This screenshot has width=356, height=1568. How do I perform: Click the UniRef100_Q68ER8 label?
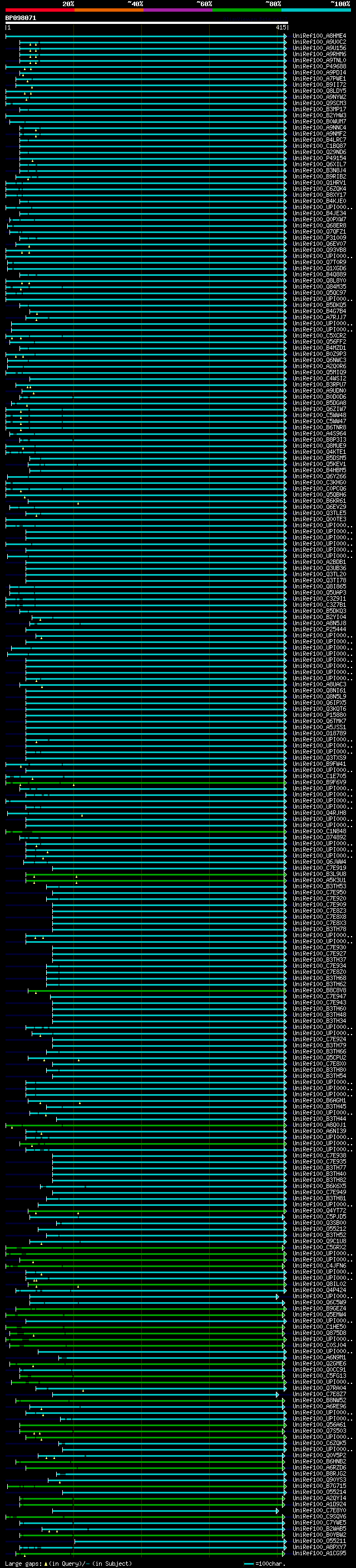click(319, 226)
